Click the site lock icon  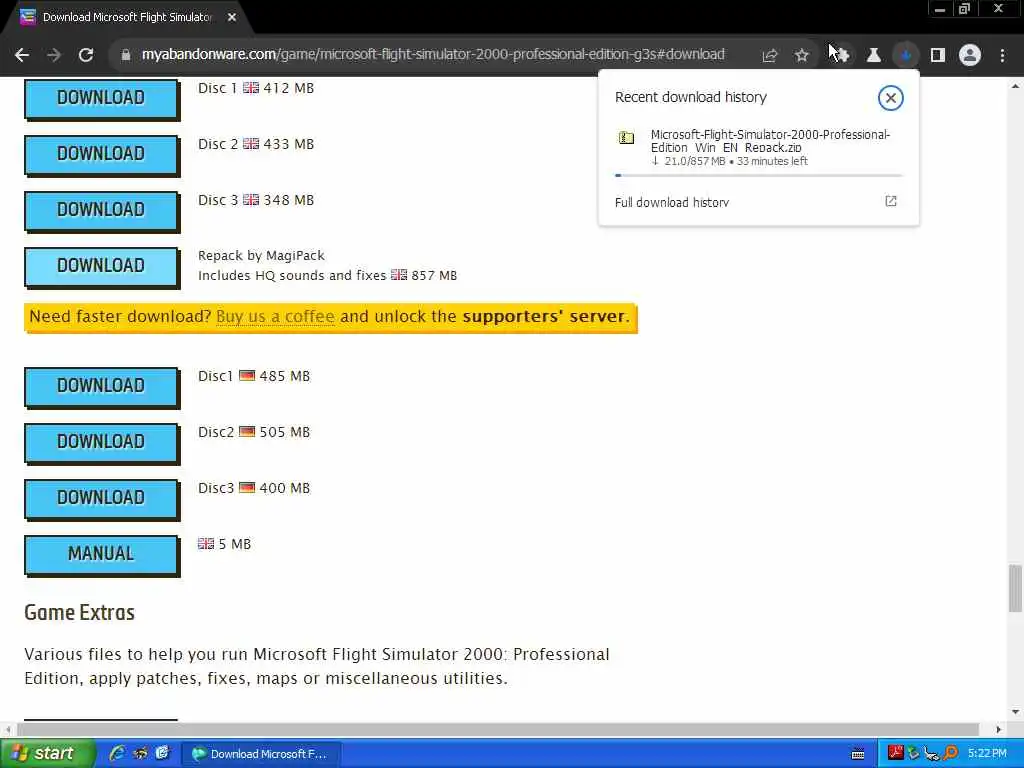click(x=125, y=55)
